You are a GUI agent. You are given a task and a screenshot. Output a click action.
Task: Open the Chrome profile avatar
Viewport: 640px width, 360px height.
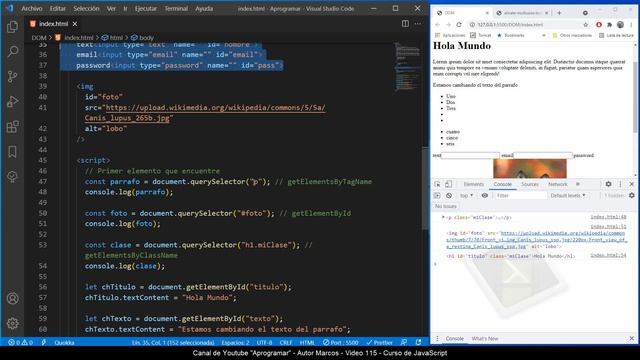[620, 24]
